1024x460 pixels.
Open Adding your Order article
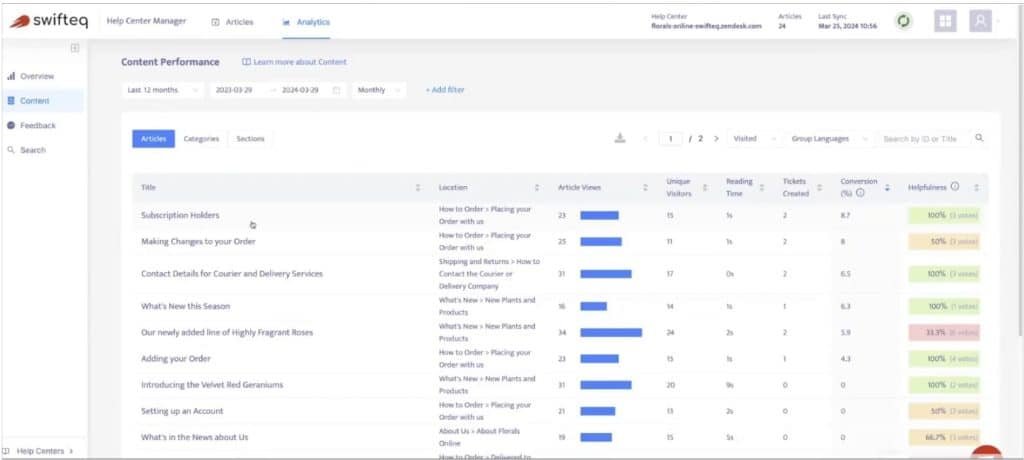176,358
